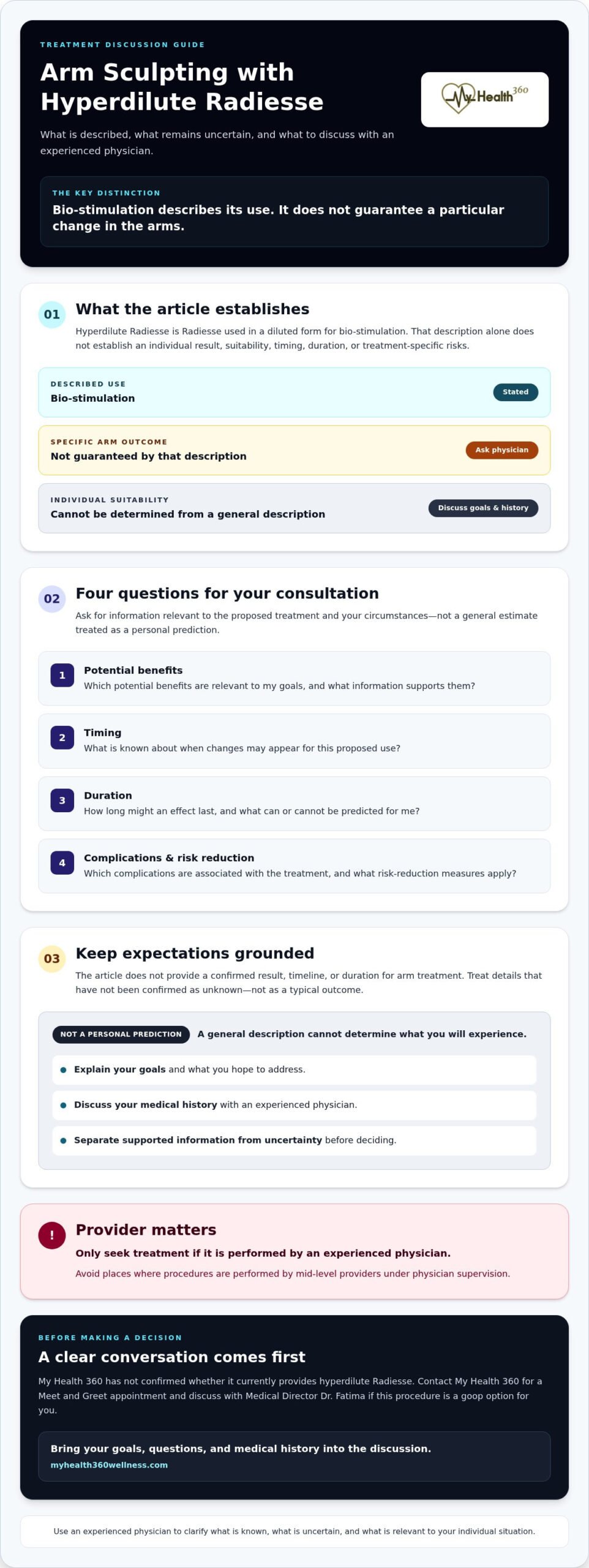Click the red exclamation warning icon
The width and height of the screenshot is (589, 1568).
pos(52,1235)
